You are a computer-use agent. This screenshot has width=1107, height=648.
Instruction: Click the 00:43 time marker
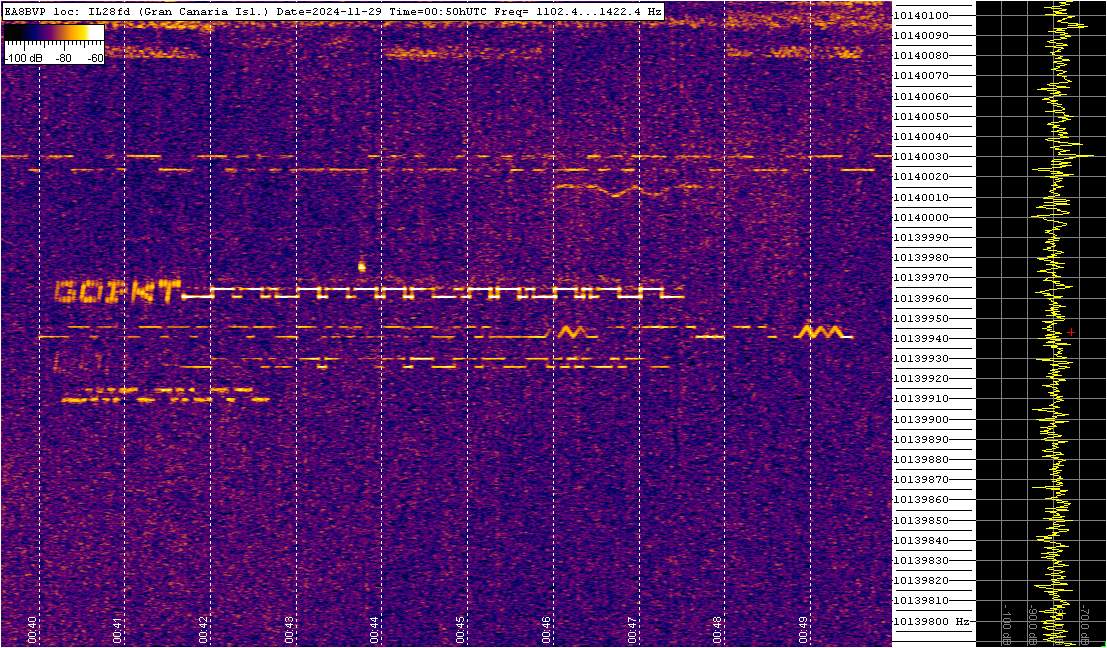coord(289,628)
